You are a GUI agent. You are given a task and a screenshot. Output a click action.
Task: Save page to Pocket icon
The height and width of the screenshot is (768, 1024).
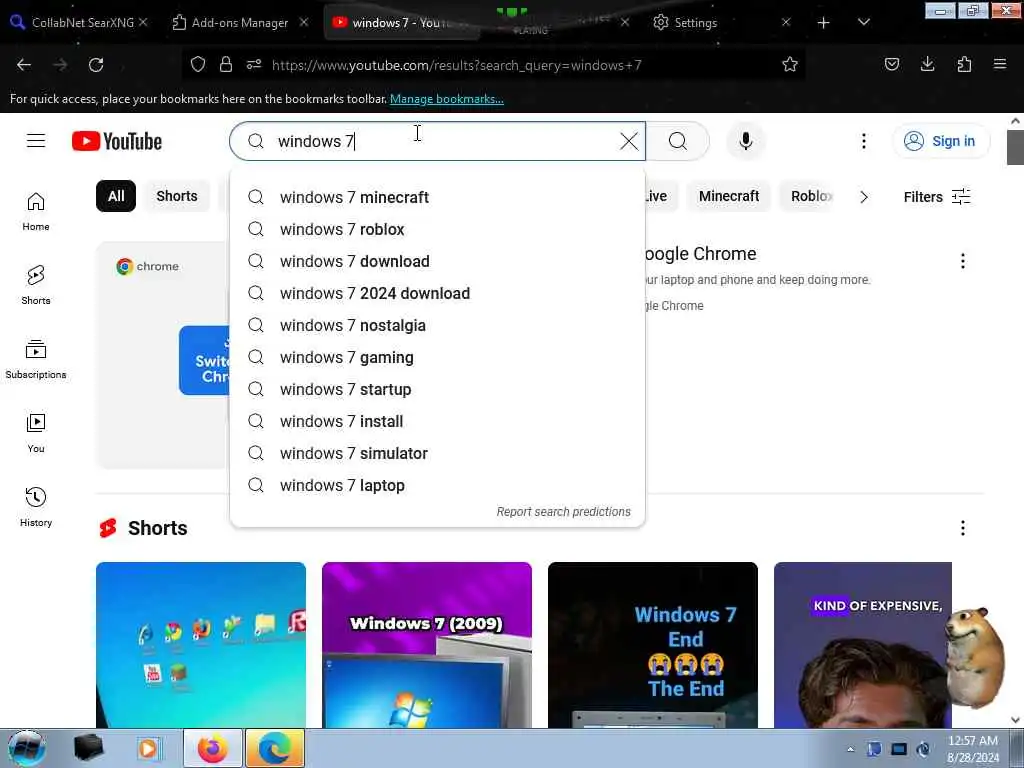coord(891,64)
